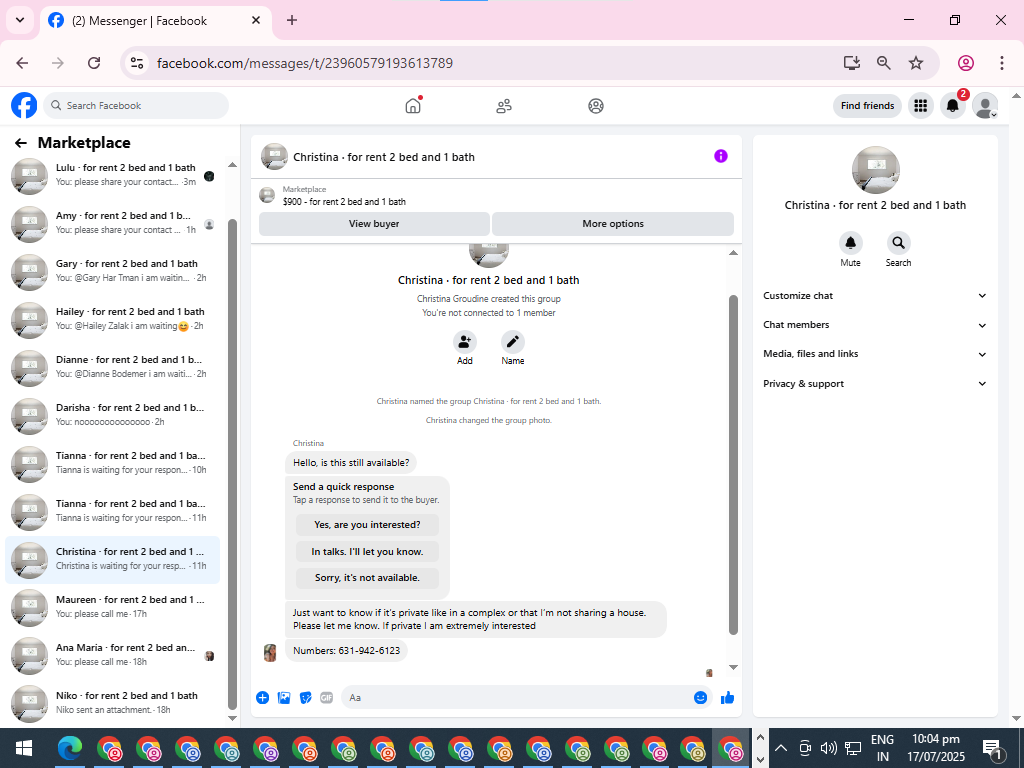
Task: Send quick reply 'Yes, are you interested?'
Action: [x=367, y=524]
